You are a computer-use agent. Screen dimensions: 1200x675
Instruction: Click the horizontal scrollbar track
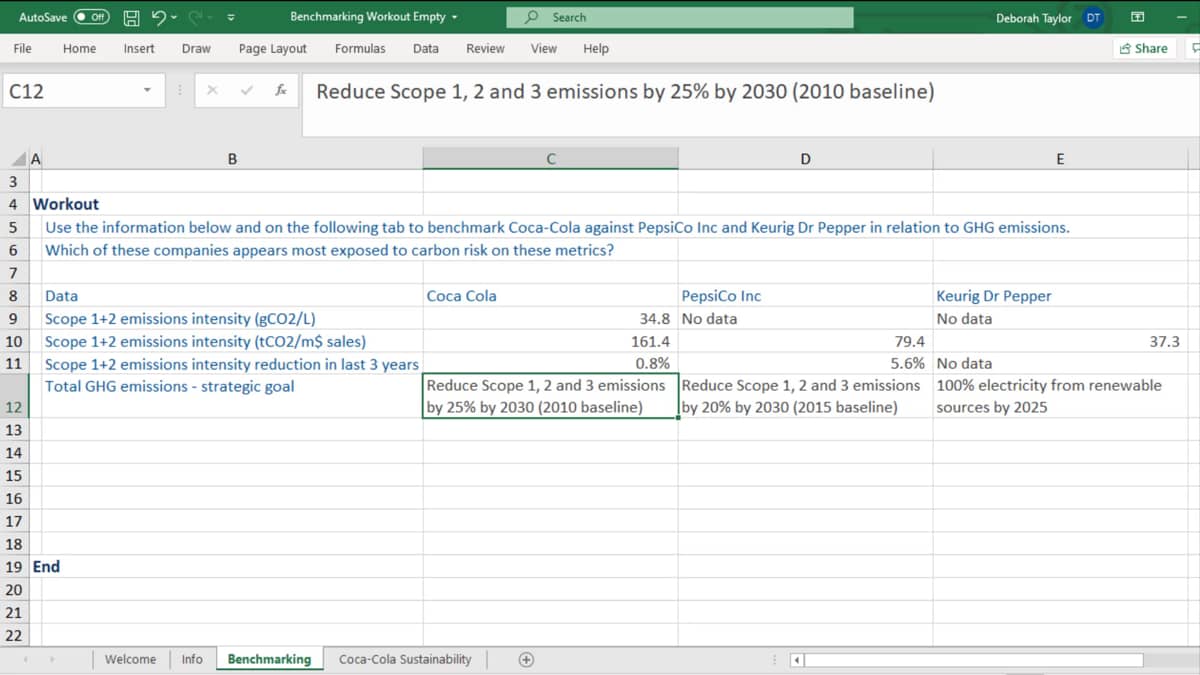(x=975, y=660)
